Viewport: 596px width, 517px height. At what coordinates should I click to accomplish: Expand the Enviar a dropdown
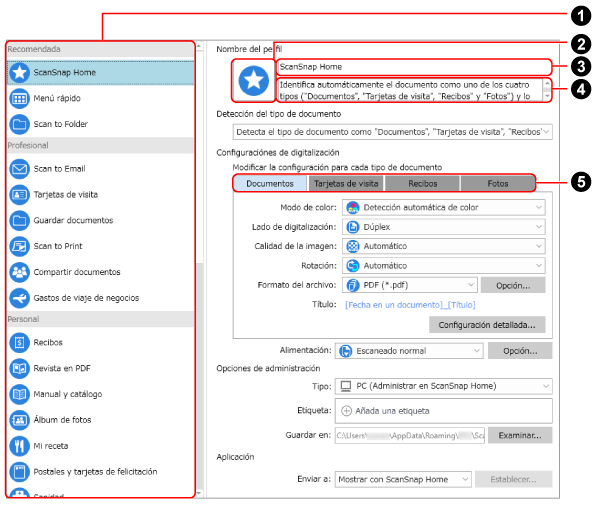403,479
